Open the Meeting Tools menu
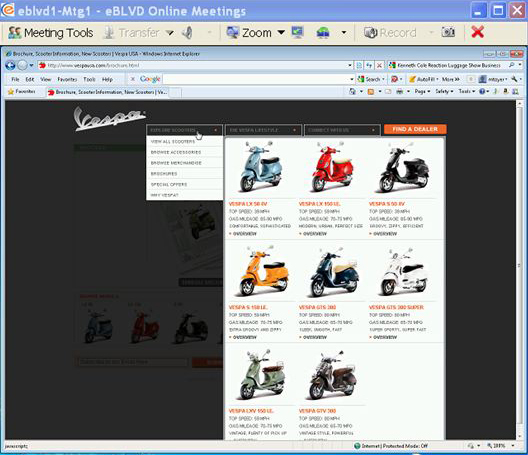This screenshot has height=455, width=528. (x=51, y=33)
